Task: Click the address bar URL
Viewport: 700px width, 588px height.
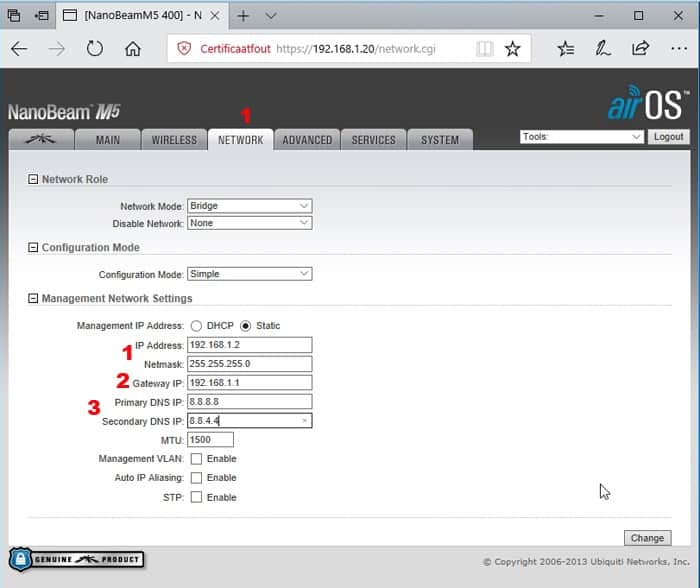Action: pos(355,49)
